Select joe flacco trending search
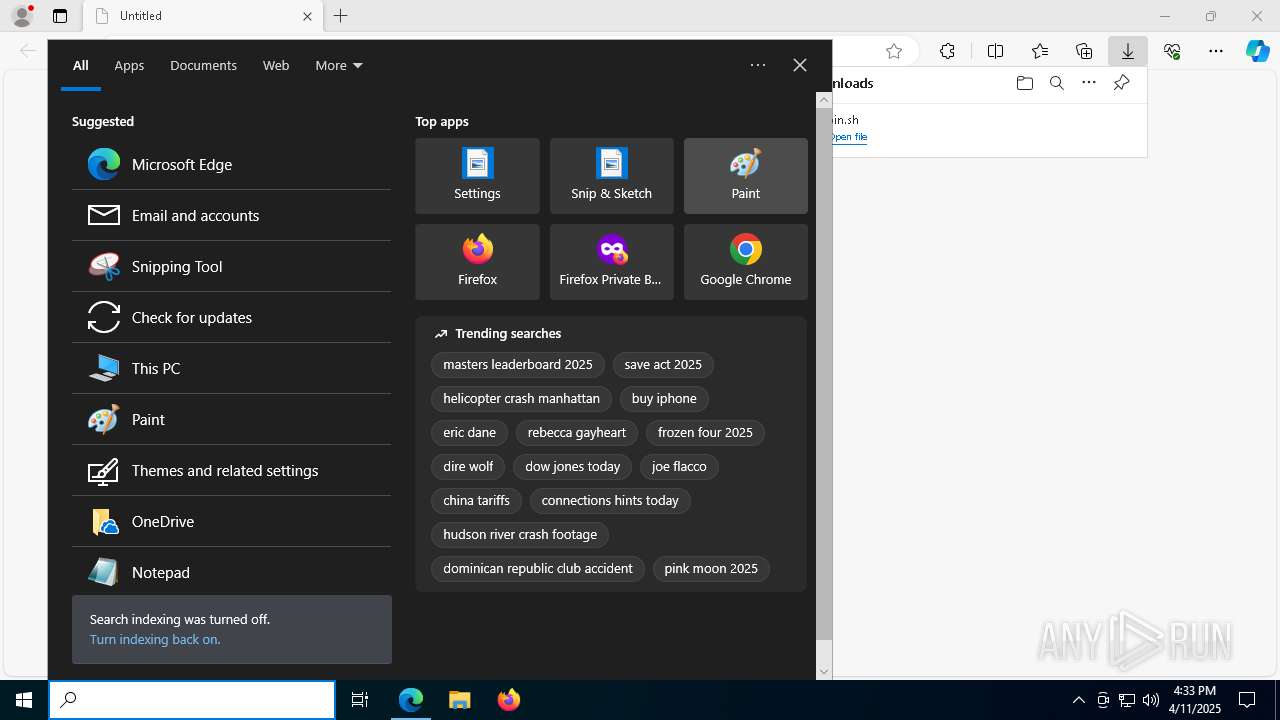The width and height of the screenshot is (1280, 720). coord(679,467)
